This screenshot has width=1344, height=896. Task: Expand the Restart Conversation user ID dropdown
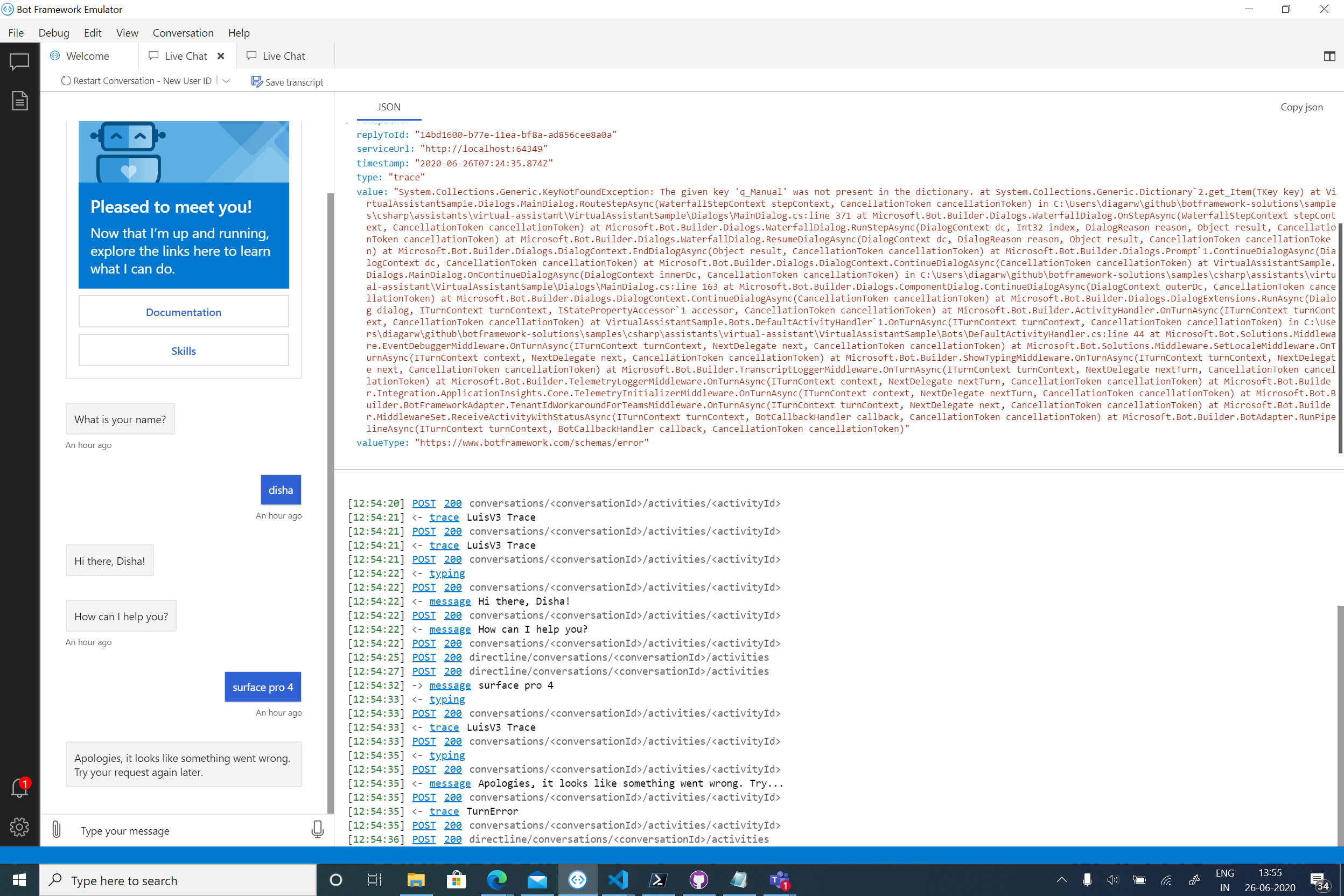tap(227, 81)
